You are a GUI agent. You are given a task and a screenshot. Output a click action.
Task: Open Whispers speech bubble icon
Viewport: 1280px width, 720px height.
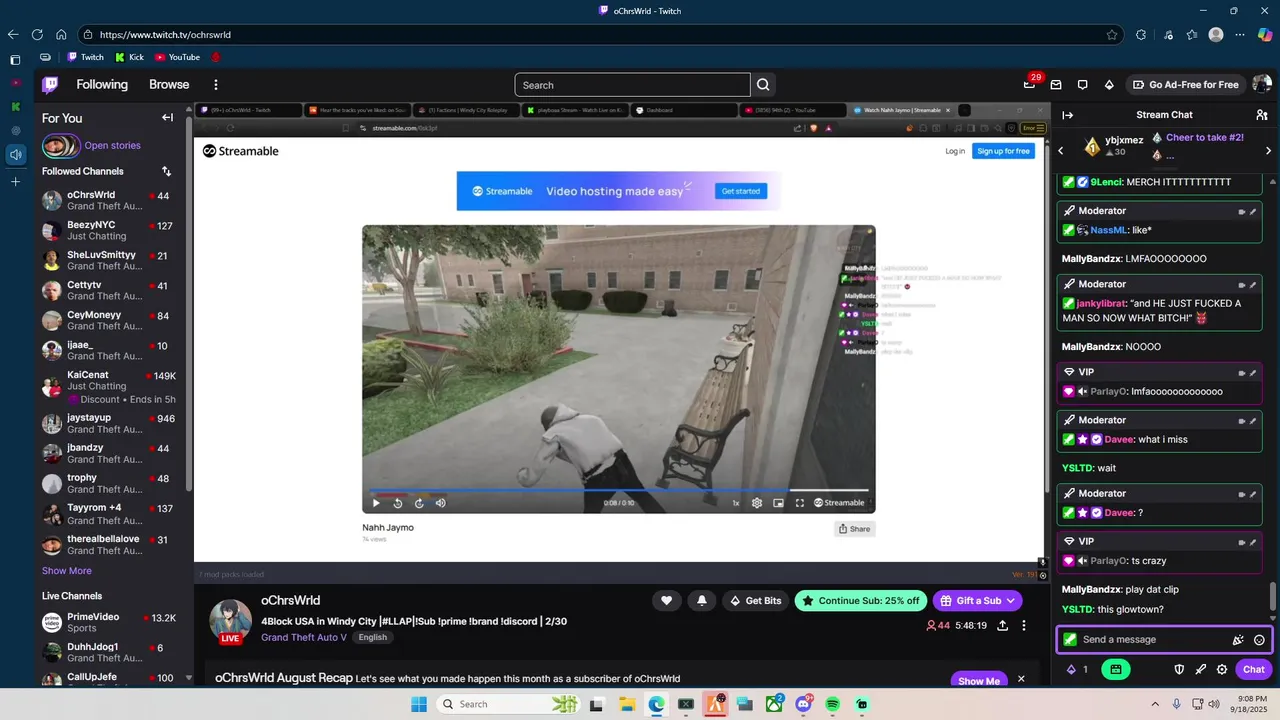[x=1082, y=85]
